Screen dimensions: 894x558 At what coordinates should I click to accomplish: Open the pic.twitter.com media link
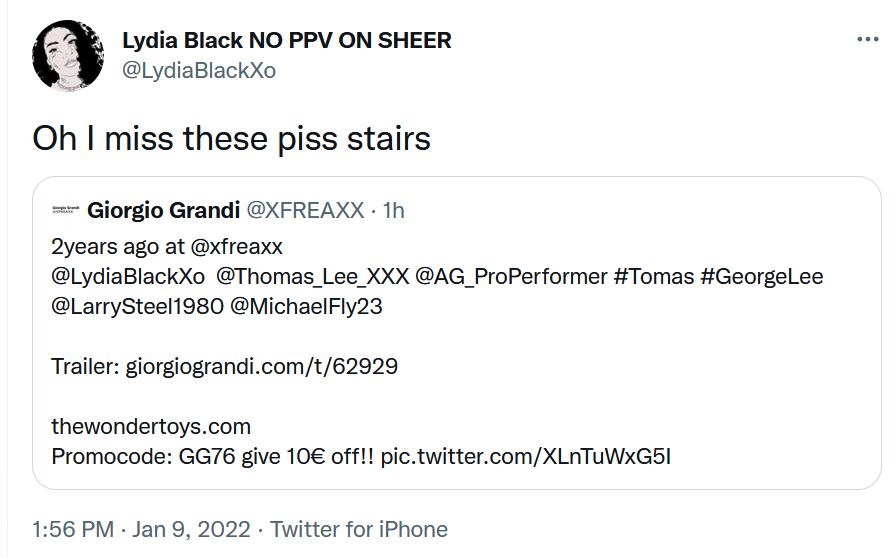coord(526,457)
